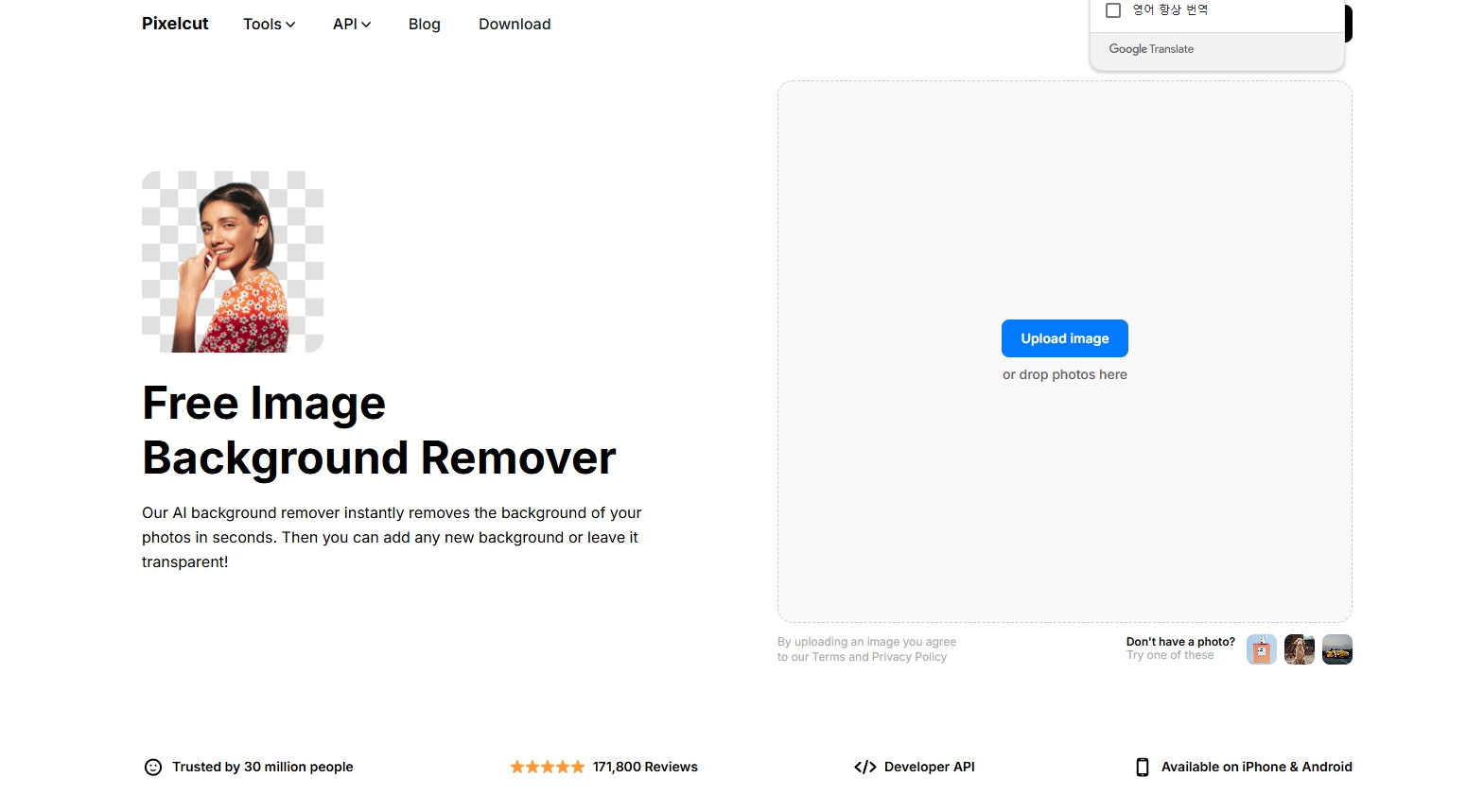The image size is (1484, 812).
Task: Try the yellow car sample photo
Action: [1337, 649]
